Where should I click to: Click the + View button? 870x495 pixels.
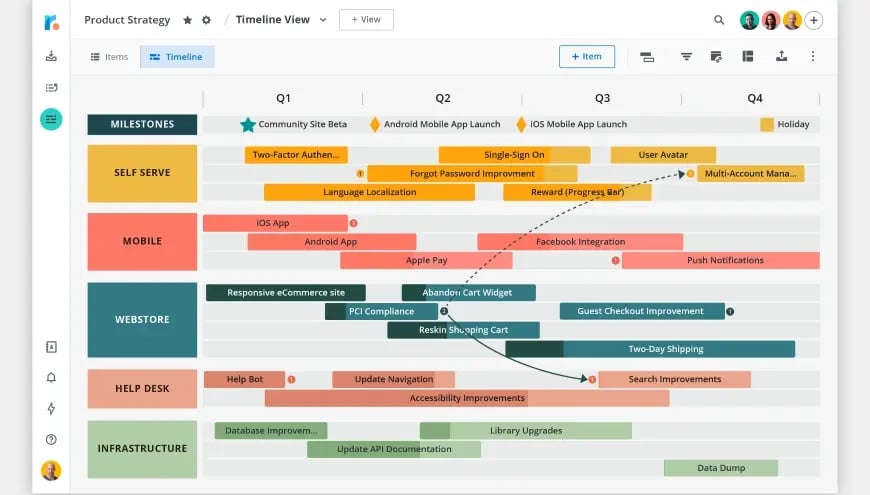366,19
